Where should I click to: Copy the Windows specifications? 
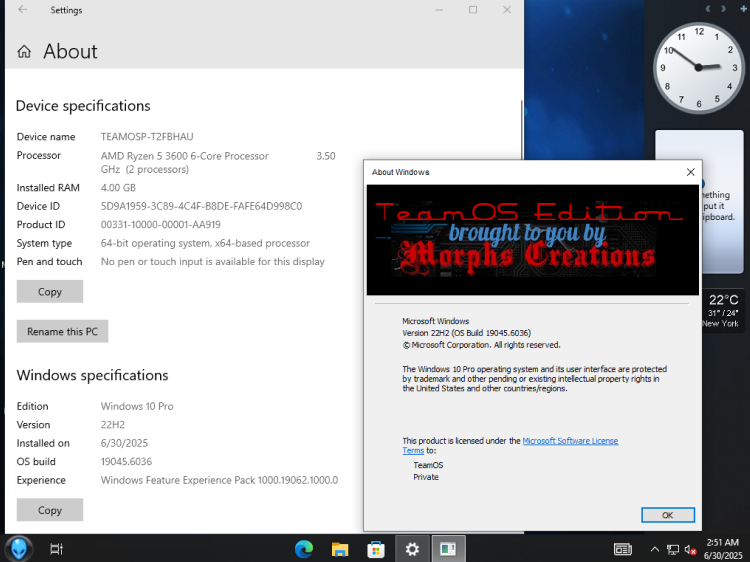pyautogui.click(x=50, y=510)
